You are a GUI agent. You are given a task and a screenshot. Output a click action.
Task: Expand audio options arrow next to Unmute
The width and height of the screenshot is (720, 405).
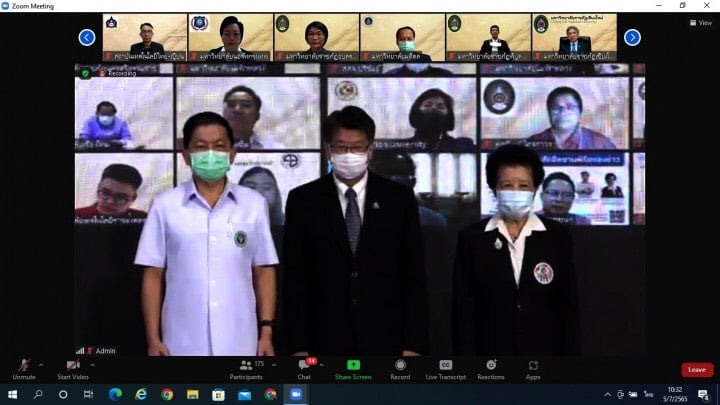41,364
